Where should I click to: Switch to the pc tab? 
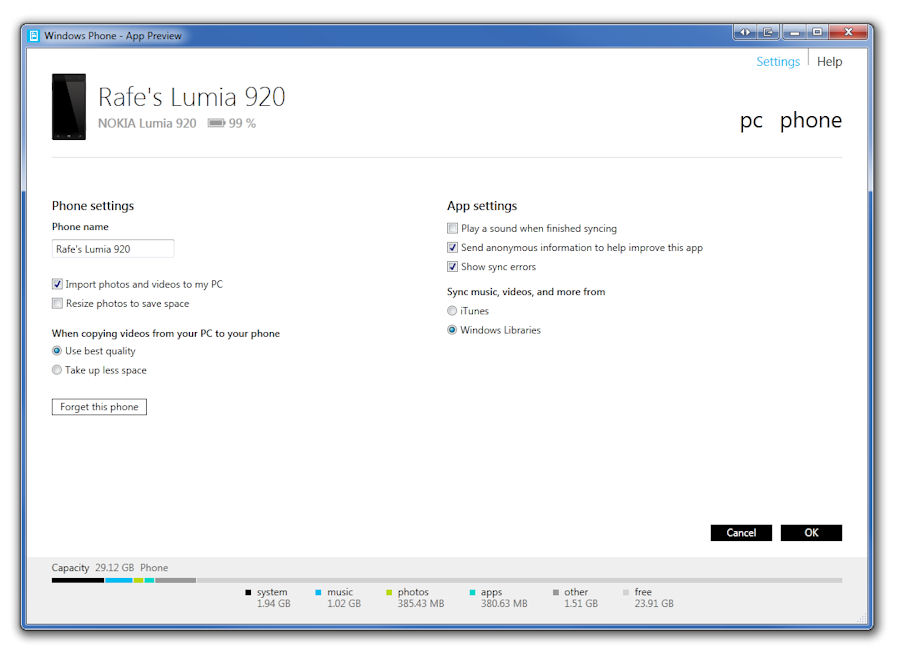(x=751, y=121)
